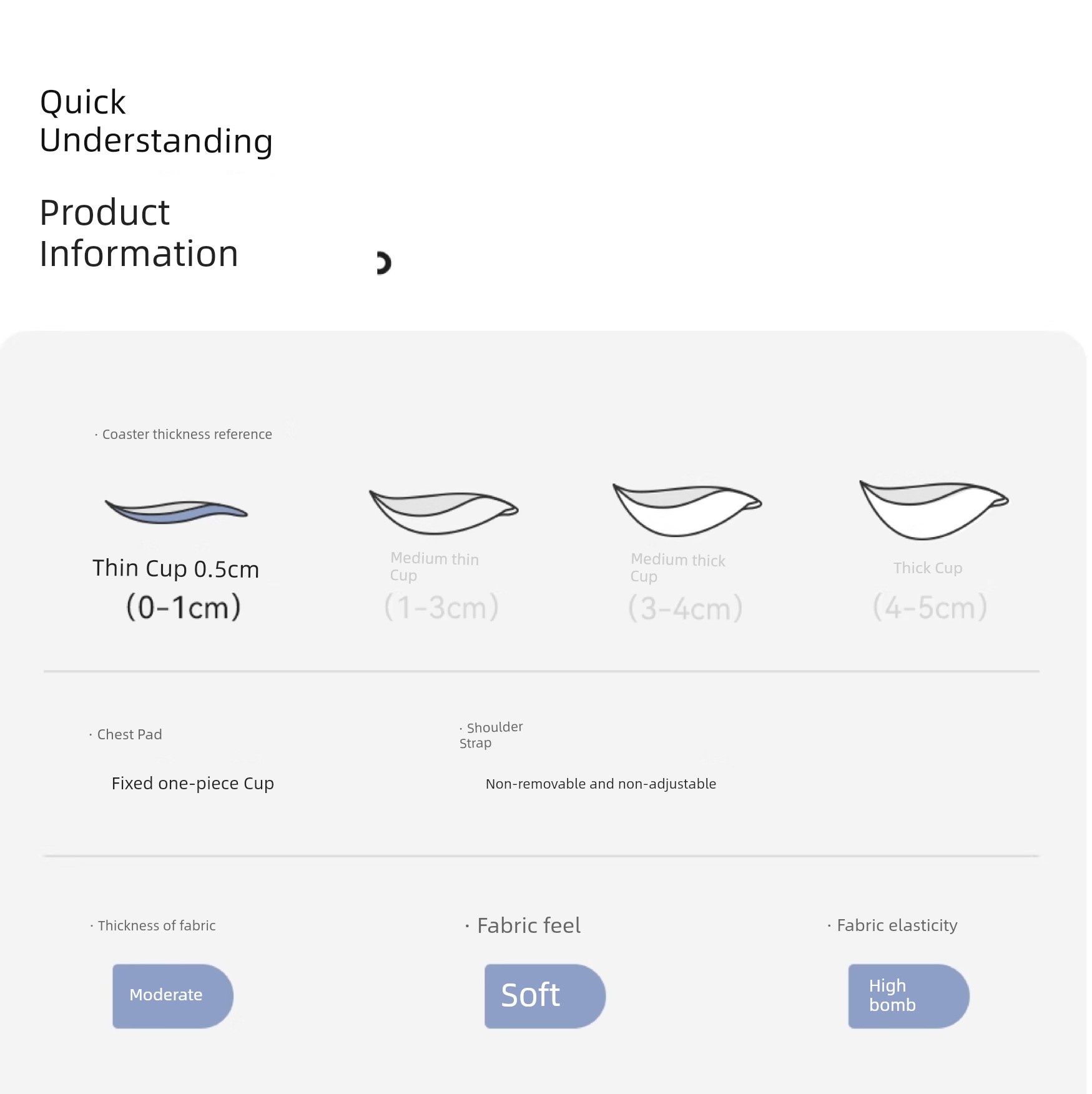Click the medium thick cup illustration
This screenshot has width=1092, height=1094.
pyautogui.click(x=687, y=510)
